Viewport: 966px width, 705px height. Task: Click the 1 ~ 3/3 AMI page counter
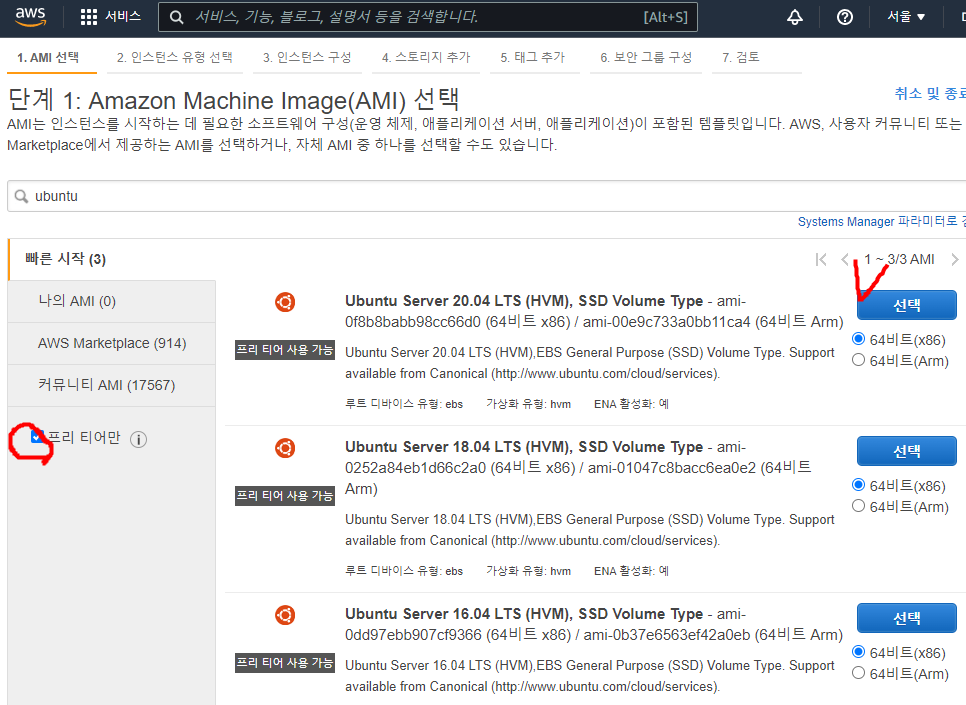pos(899,259)
